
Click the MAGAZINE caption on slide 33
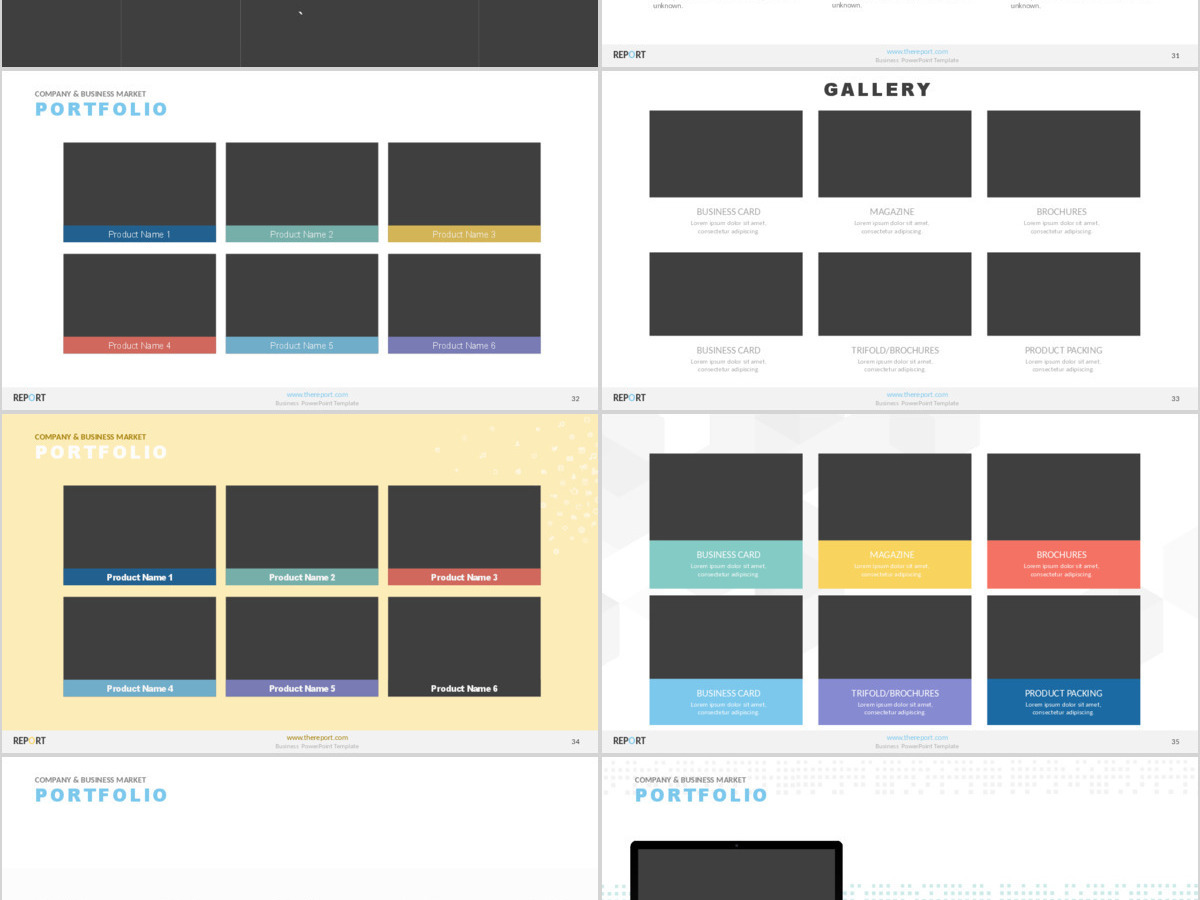click(x=892, y=212)
